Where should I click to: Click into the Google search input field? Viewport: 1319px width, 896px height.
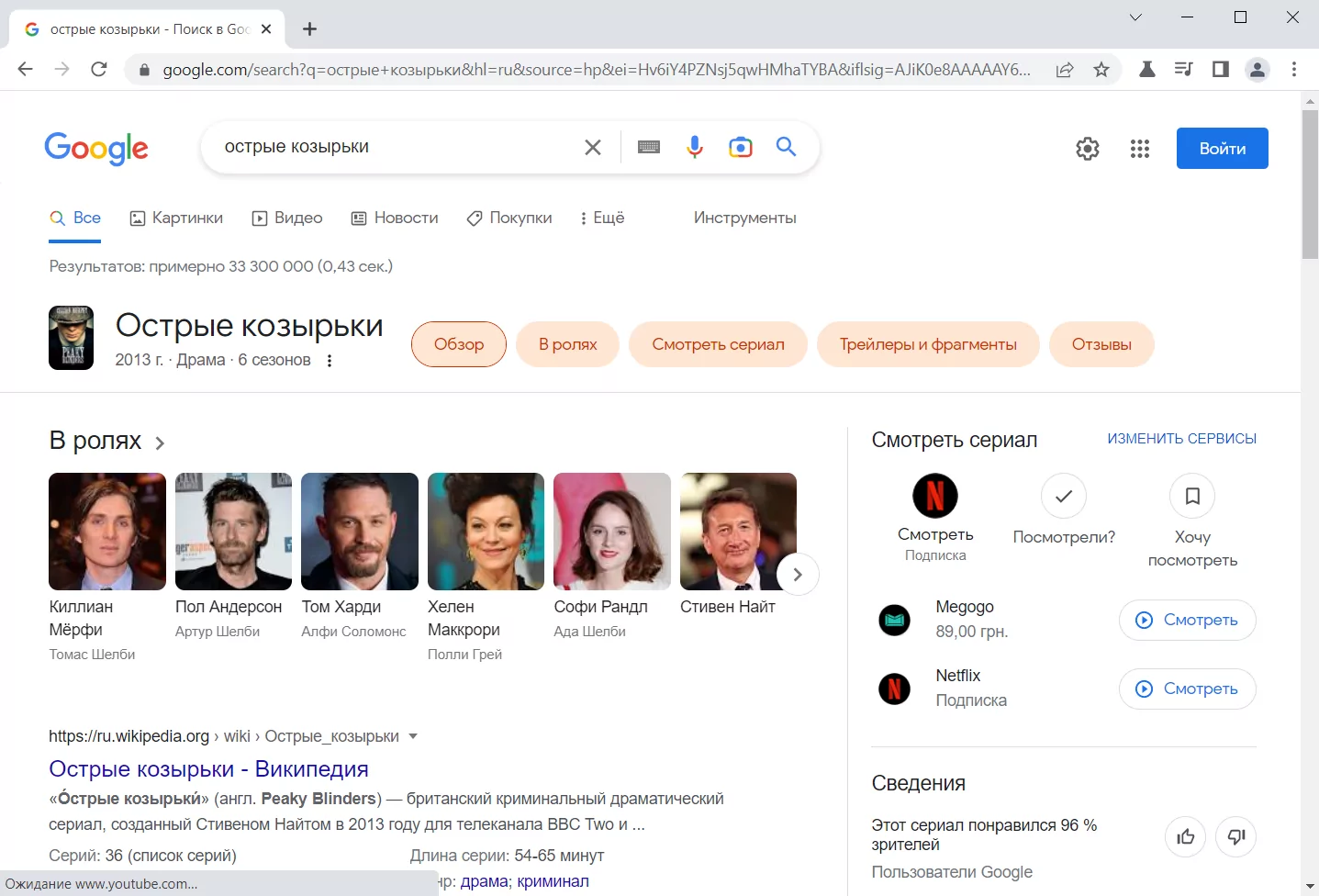pyautogui.click(x=395, y=147)
